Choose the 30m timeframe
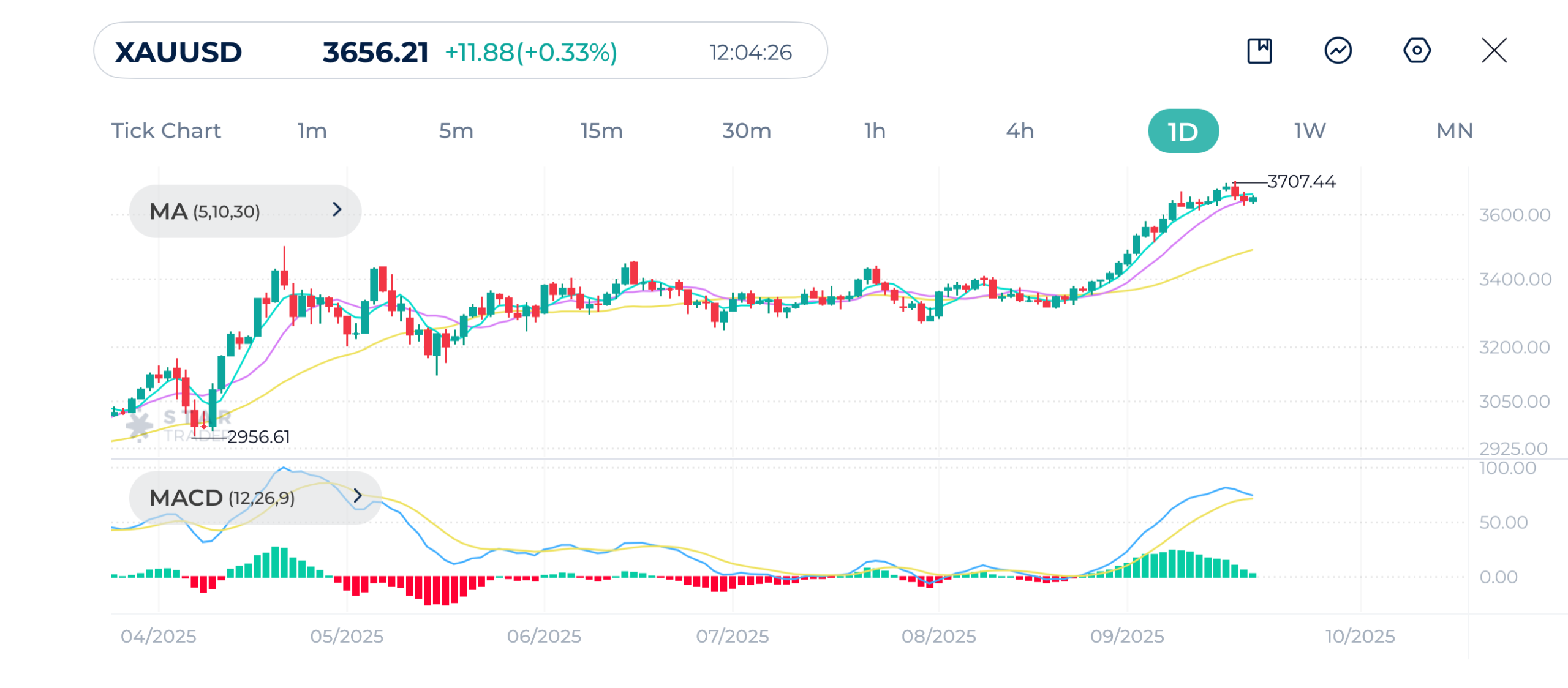Viewport: 1568px width, 688px height. tap(746, 131)
